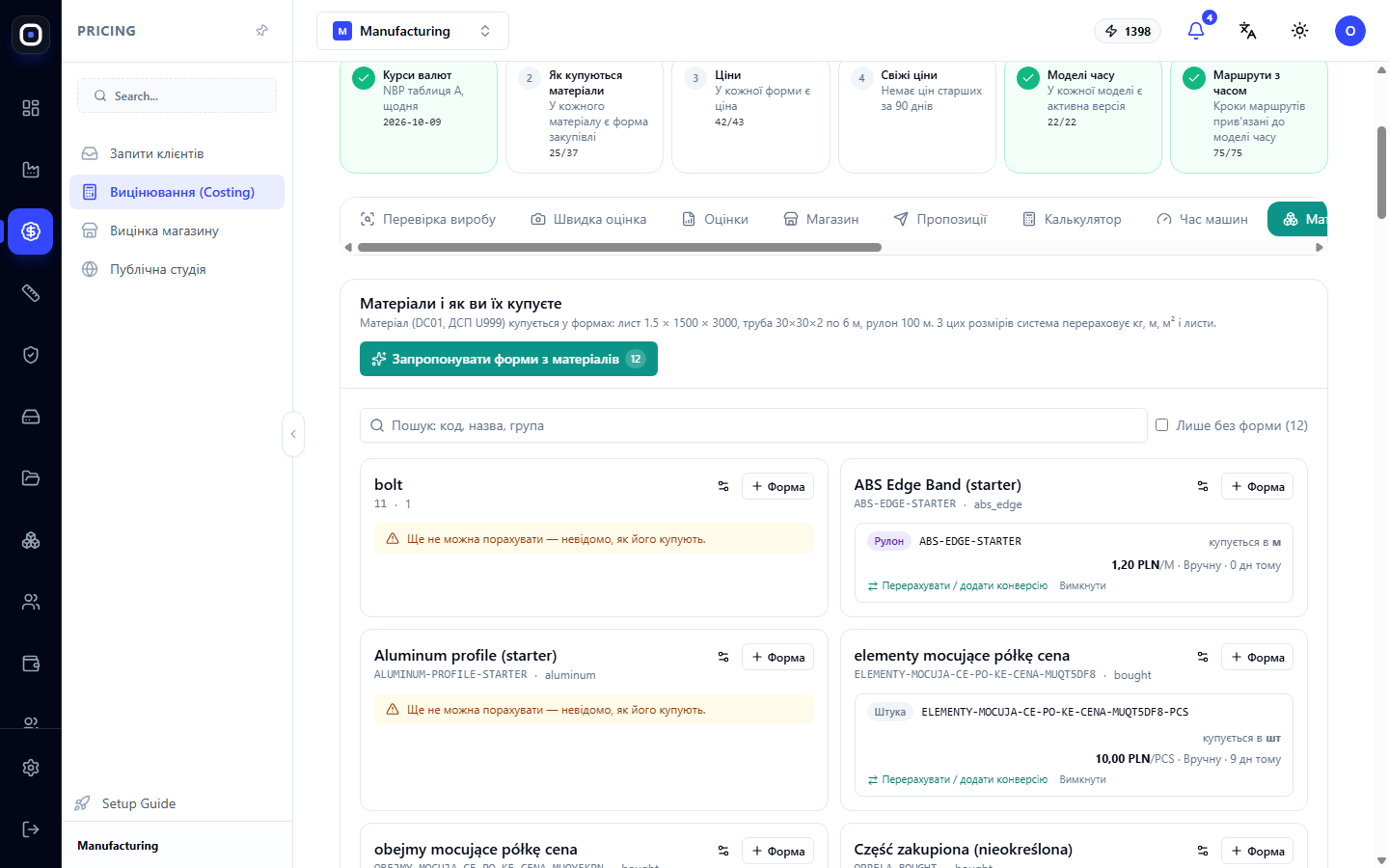Switch to the Швидка оцінка tab
The height and width of the screenshot is (868, 1389).
tap(588, 219)
